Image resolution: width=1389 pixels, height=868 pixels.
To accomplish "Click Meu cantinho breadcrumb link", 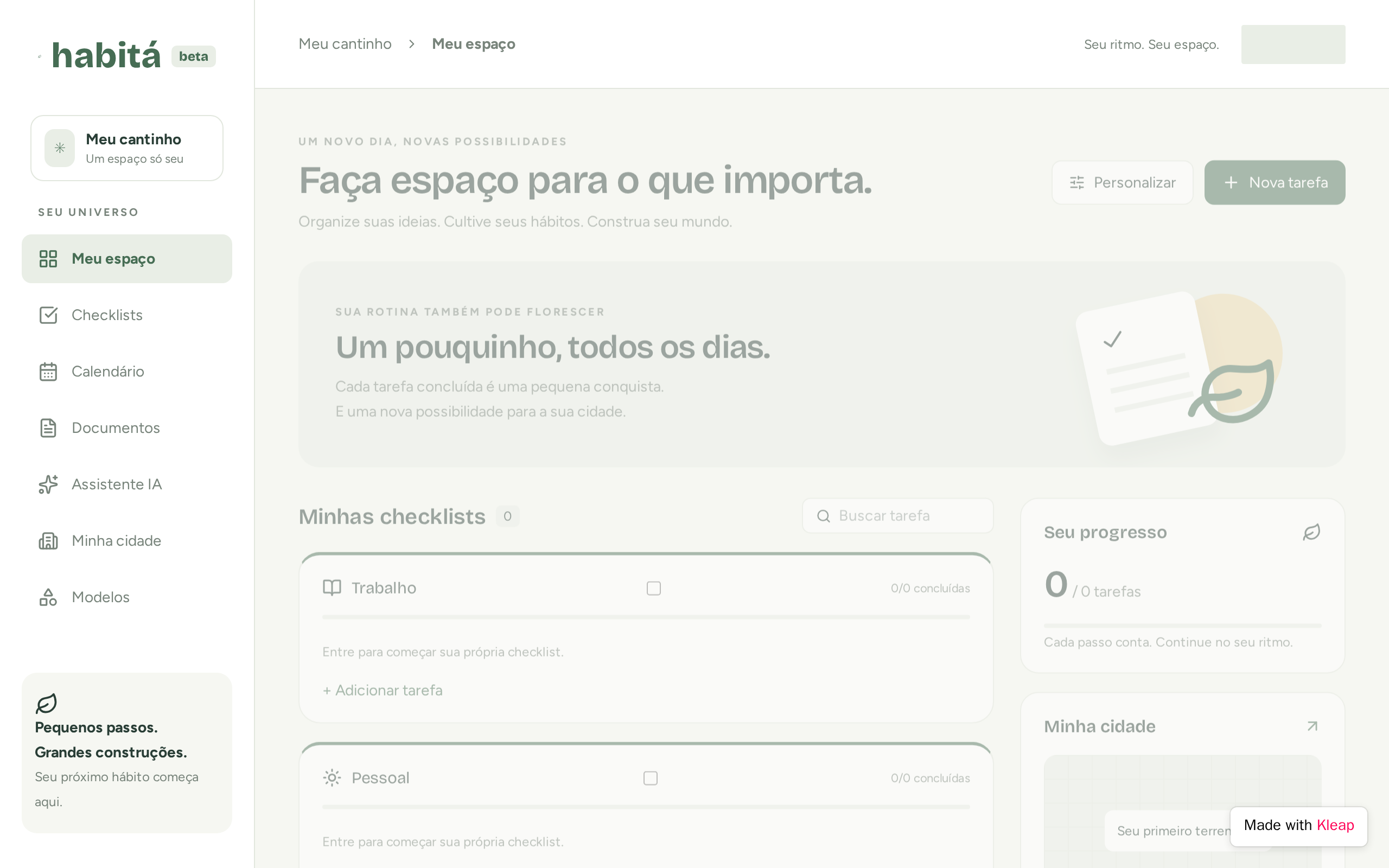I will tap(345, 44).
